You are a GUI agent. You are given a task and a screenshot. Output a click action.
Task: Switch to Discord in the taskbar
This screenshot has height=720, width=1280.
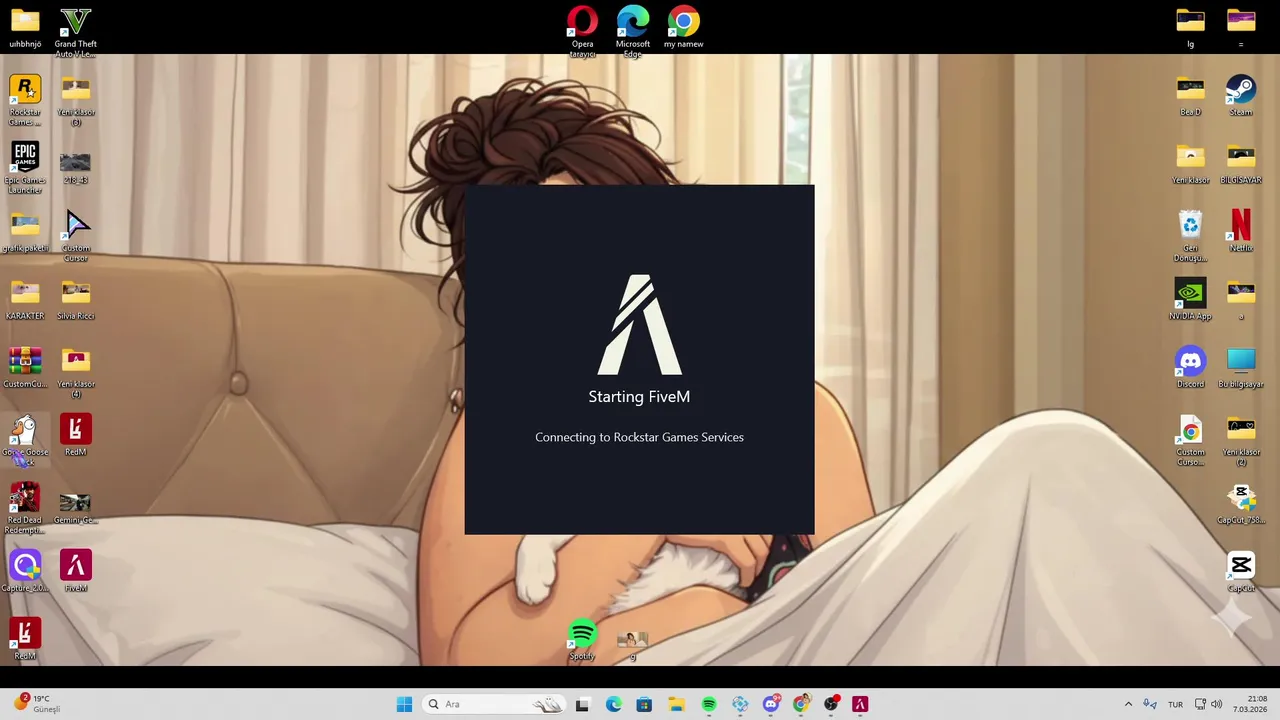(770, 704)
